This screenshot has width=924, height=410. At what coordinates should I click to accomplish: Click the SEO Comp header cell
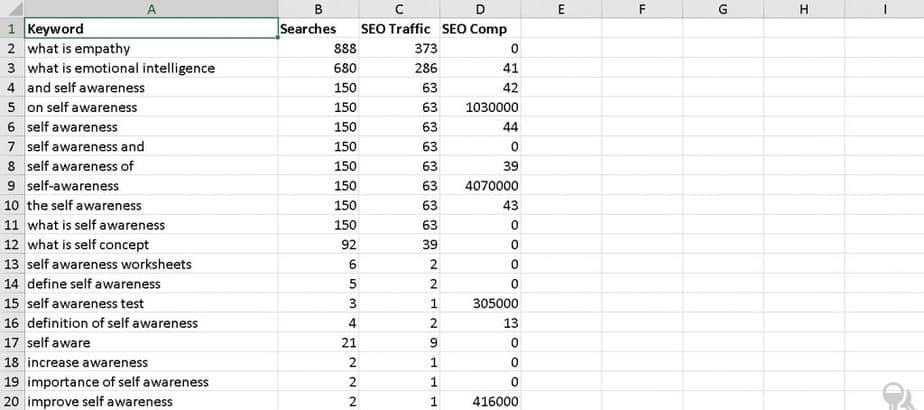[480, 28]
